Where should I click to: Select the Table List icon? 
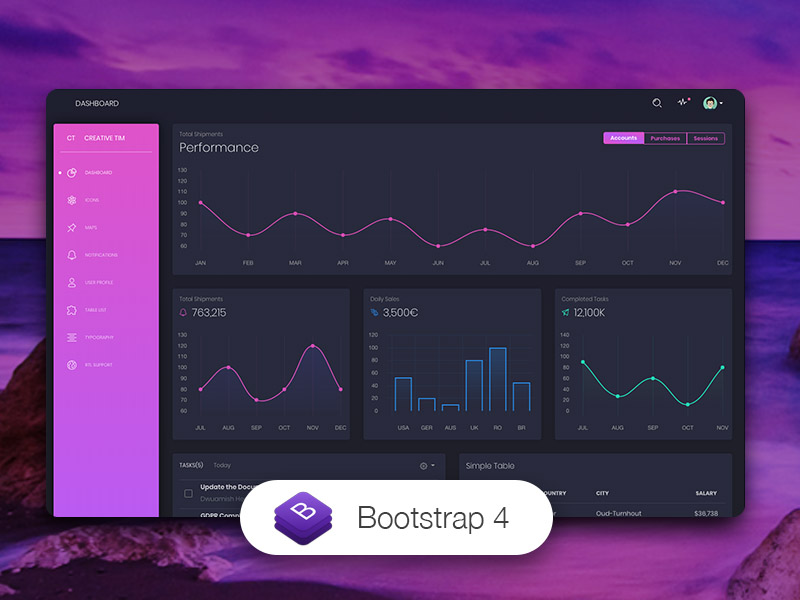click(x=71, y=309)
